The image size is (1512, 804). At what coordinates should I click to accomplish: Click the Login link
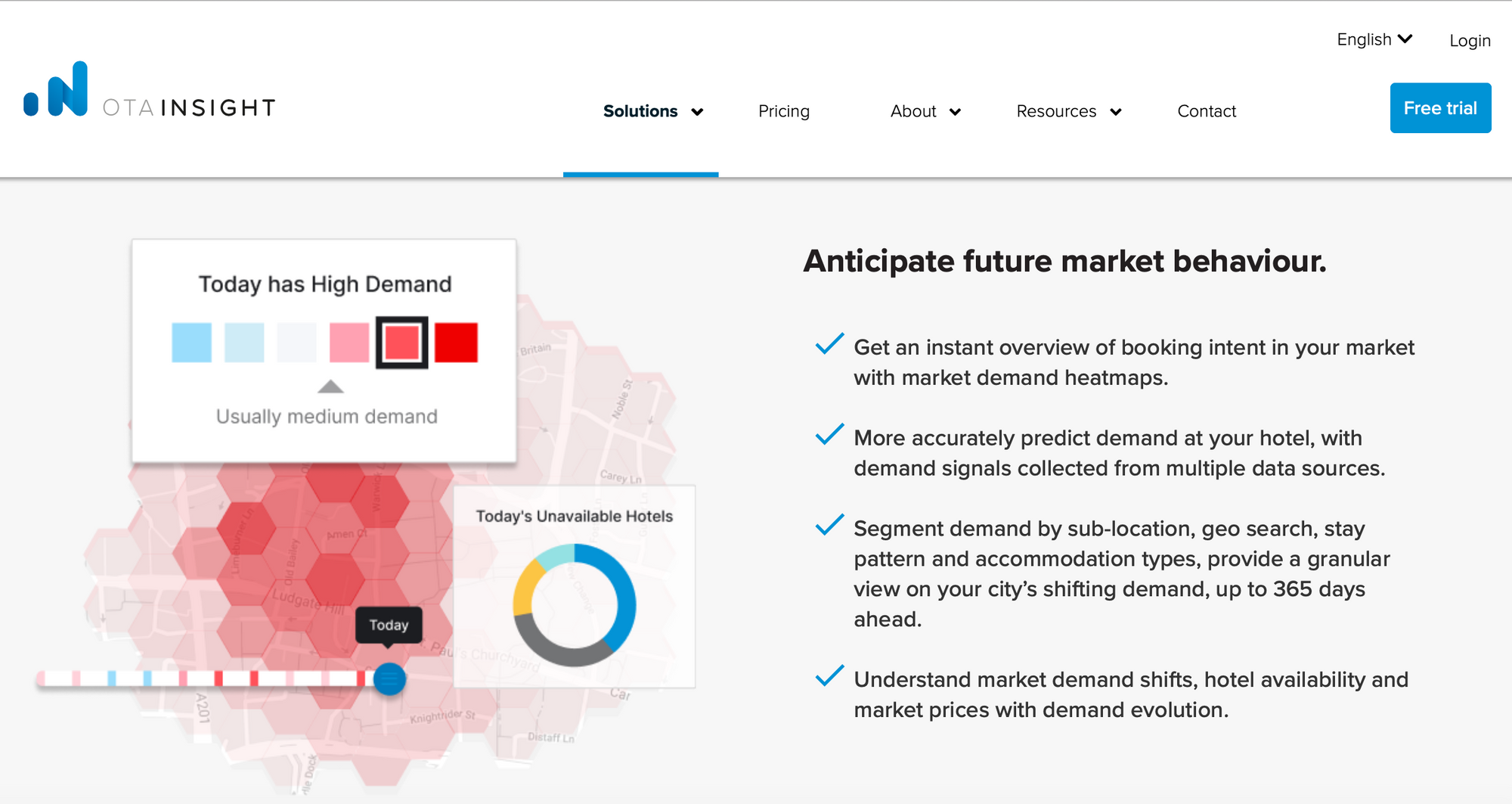coord(1470,41)
